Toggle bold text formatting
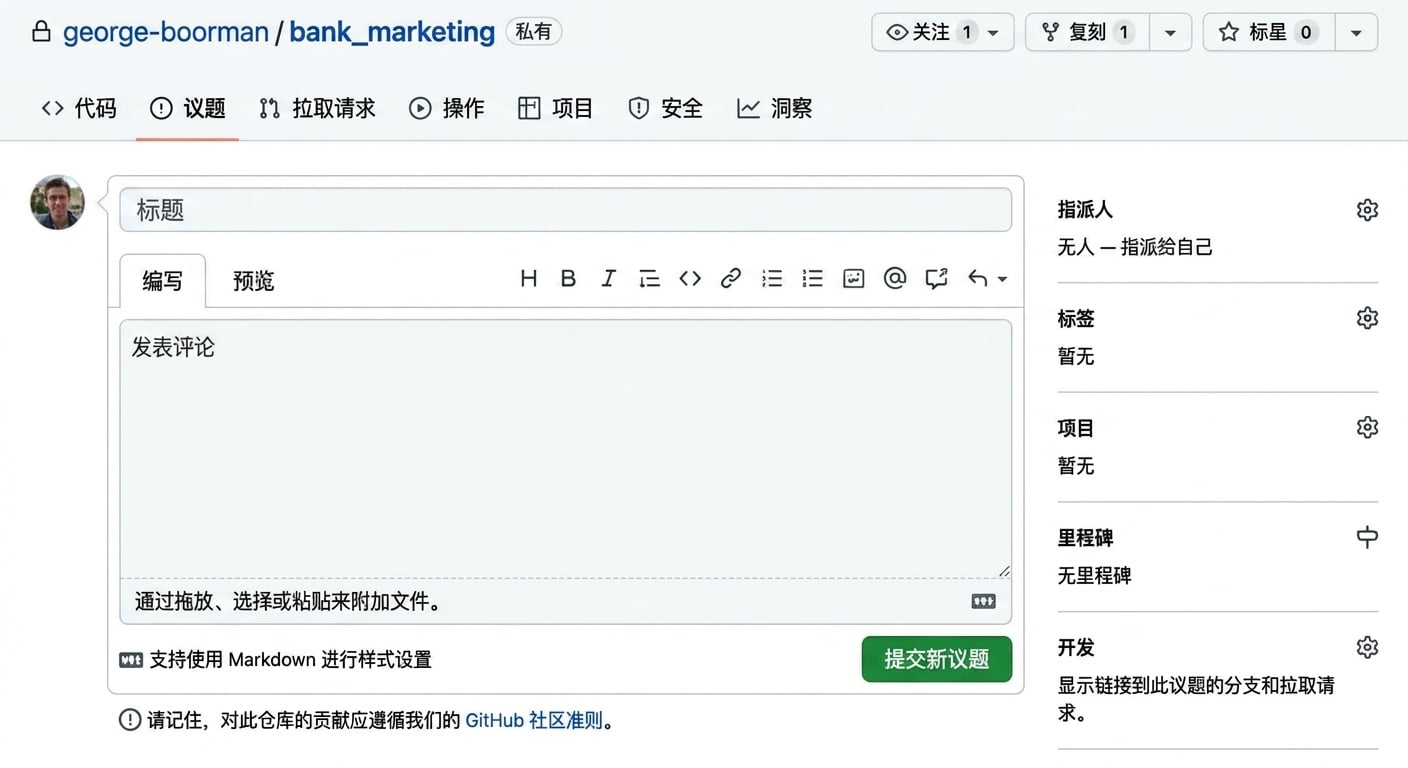The image size is (1408, 768). point(568,279)
